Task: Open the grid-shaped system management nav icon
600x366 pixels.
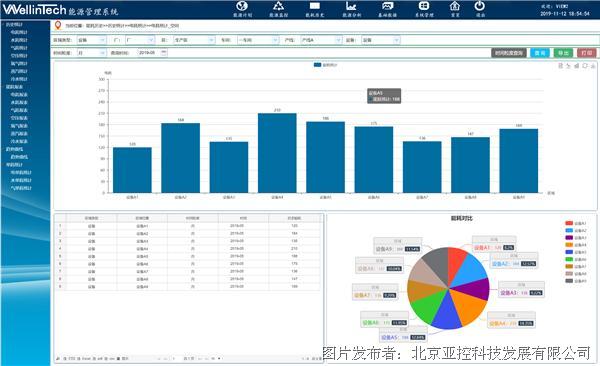Action: pyautogui.click(x=424, y=6)
